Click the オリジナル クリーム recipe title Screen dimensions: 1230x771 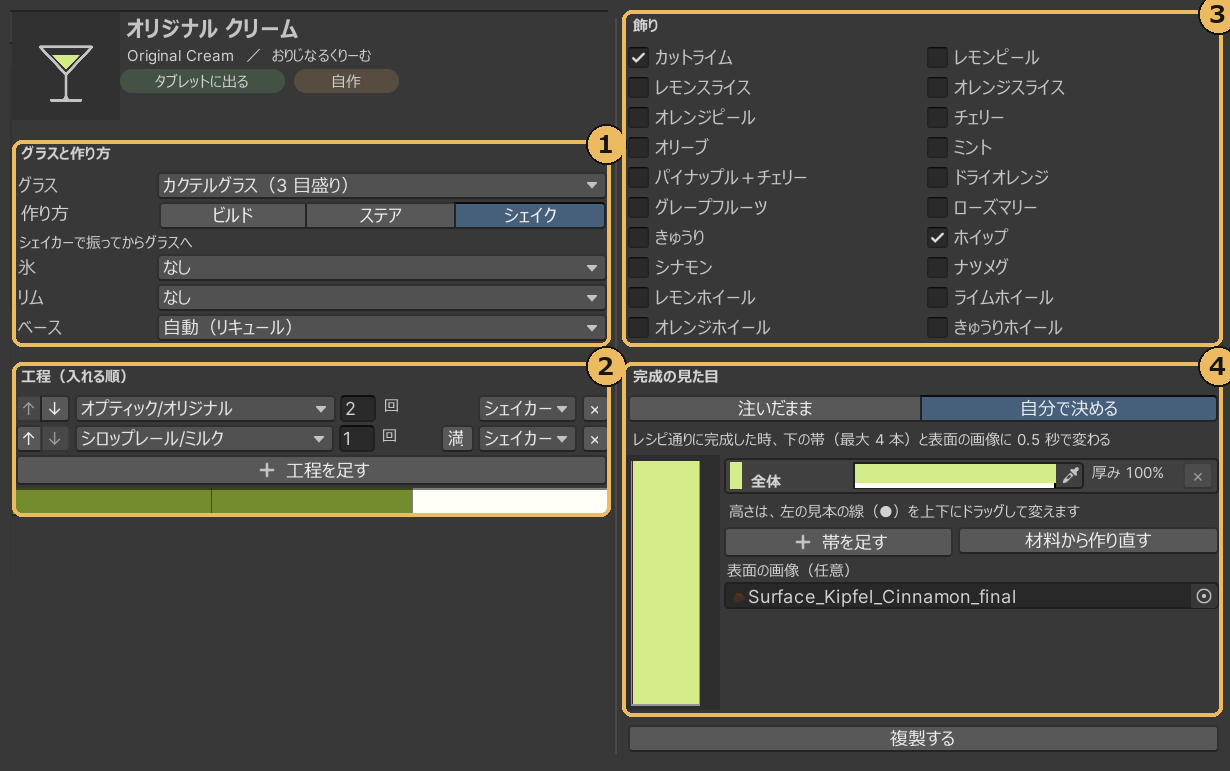tap(212, 29)
